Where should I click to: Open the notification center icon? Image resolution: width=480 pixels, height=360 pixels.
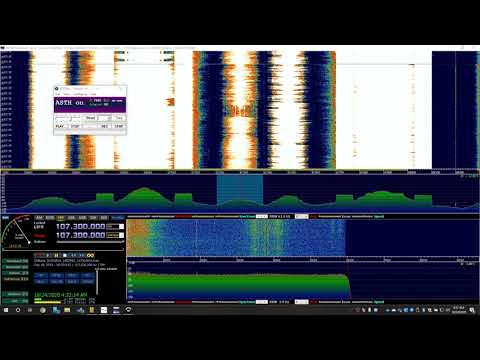coord(472,310)
